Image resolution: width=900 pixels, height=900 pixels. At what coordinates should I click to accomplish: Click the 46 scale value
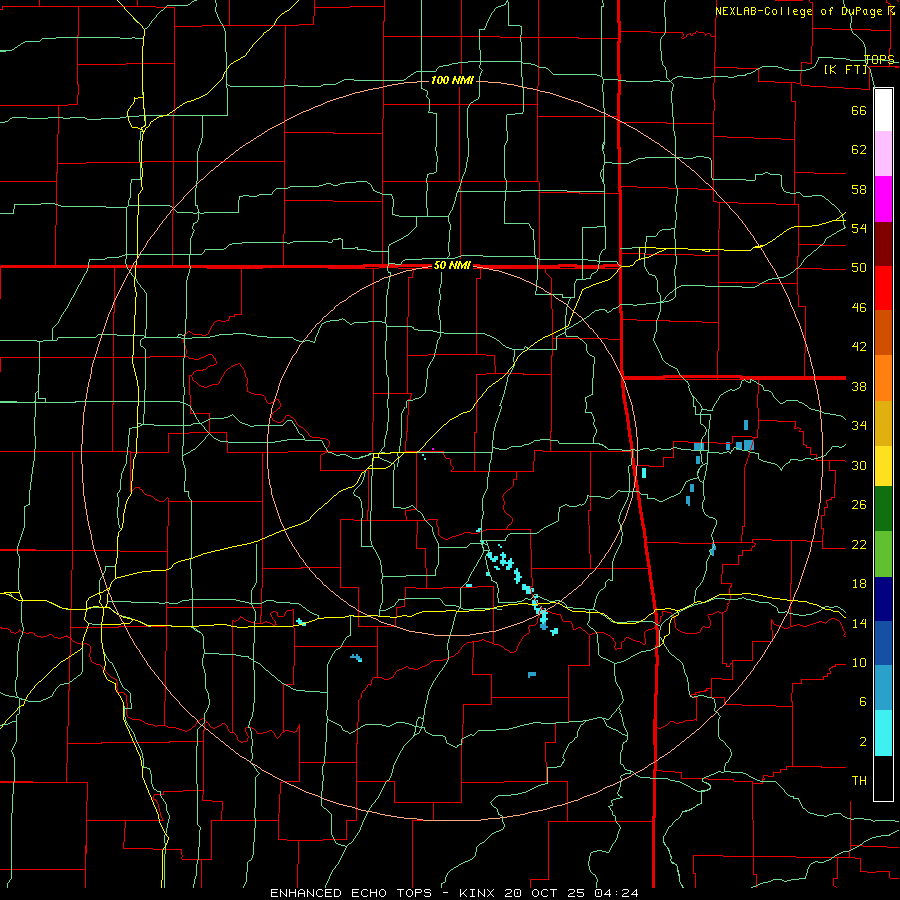pyautogui.click(x=859, y=308)
